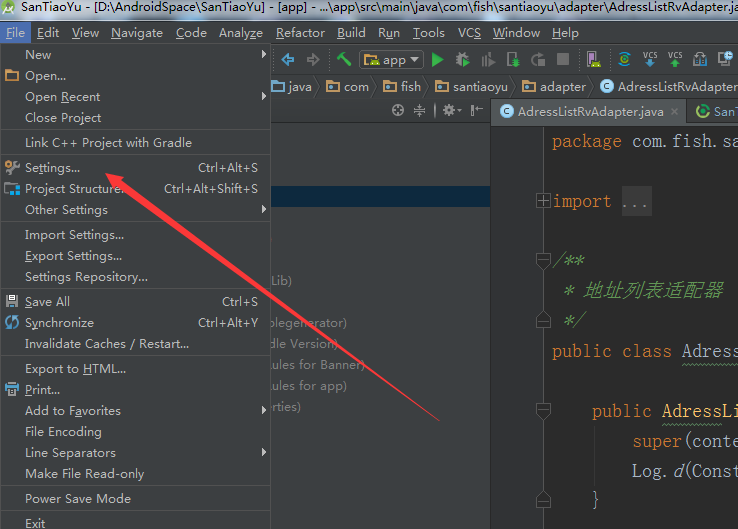Open the AVD Manager phone icon
This screenshot has height=529, width=738.
[594, 60]
